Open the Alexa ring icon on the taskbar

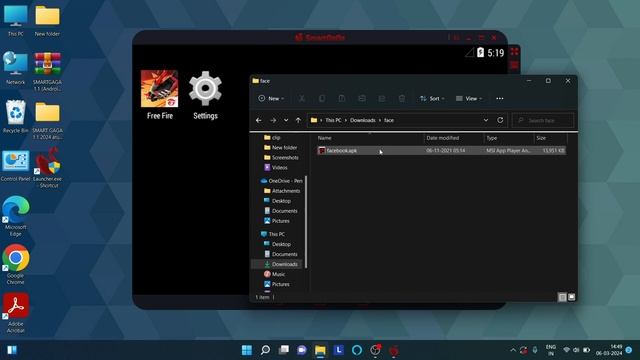(357, 350)
